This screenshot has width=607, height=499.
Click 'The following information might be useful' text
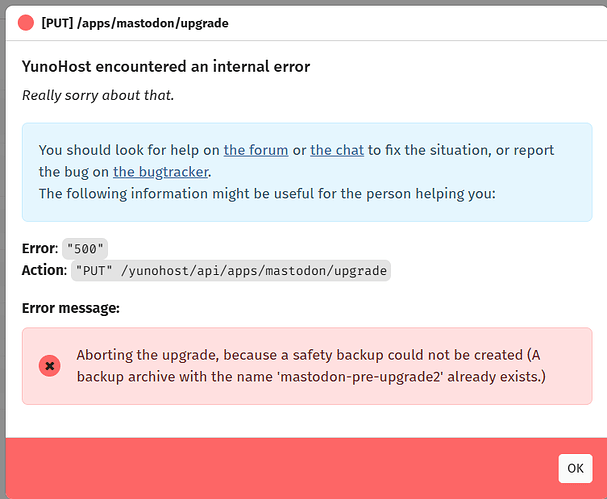(267, 194)
